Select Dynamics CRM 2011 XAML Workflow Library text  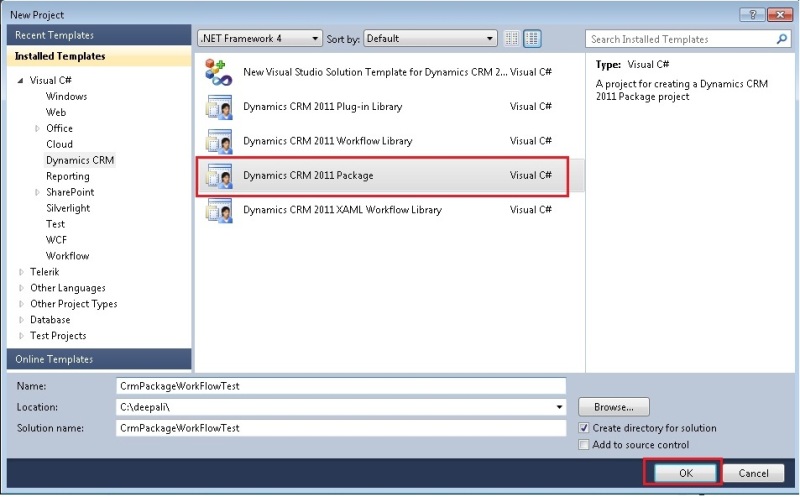click(342, 210)
